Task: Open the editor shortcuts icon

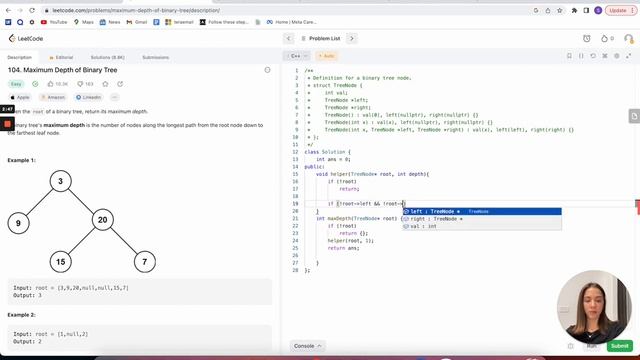Action: tap(605, 56)
